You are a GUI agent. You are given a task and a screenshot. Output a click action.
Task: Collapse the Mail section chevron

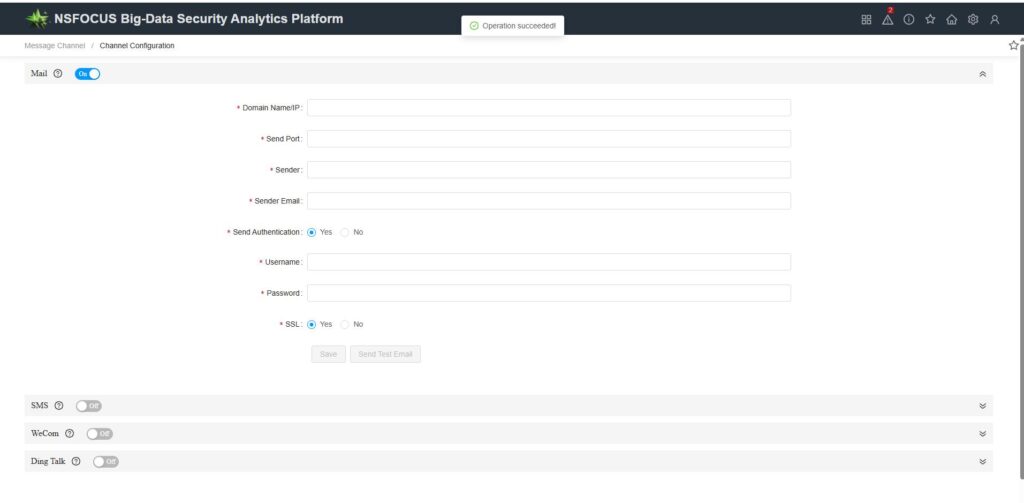click(x=982, y=74)
